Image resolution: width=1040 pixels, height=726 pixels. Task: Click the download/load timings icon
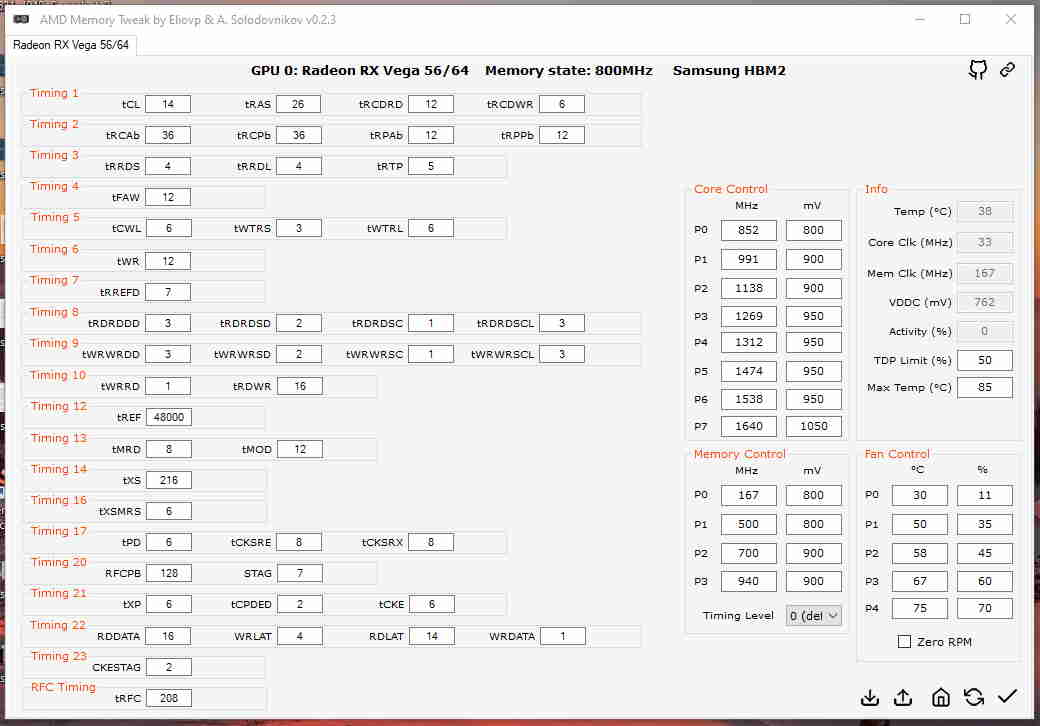(x=870, y=697)
